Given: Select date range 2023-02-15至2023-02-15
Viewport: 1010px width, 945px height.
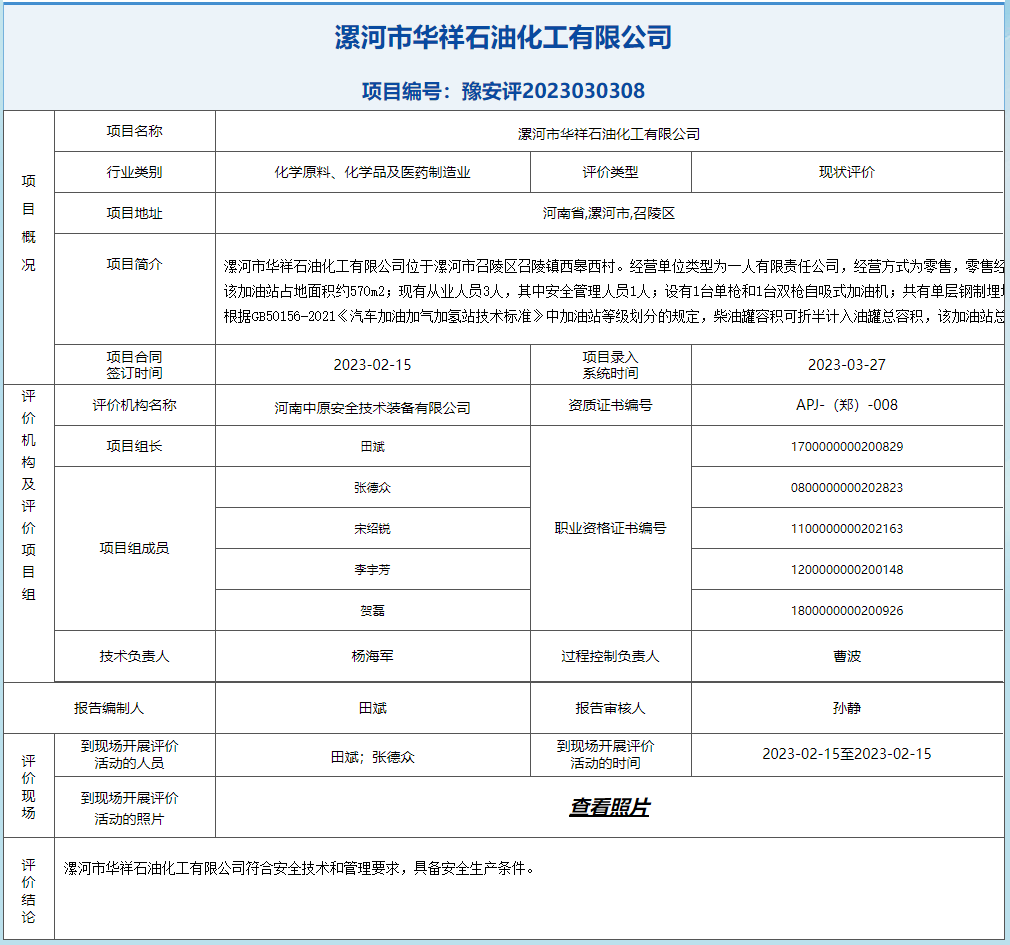Looking at the screenshot, I should pyautogui.click(x=846, y=754).
